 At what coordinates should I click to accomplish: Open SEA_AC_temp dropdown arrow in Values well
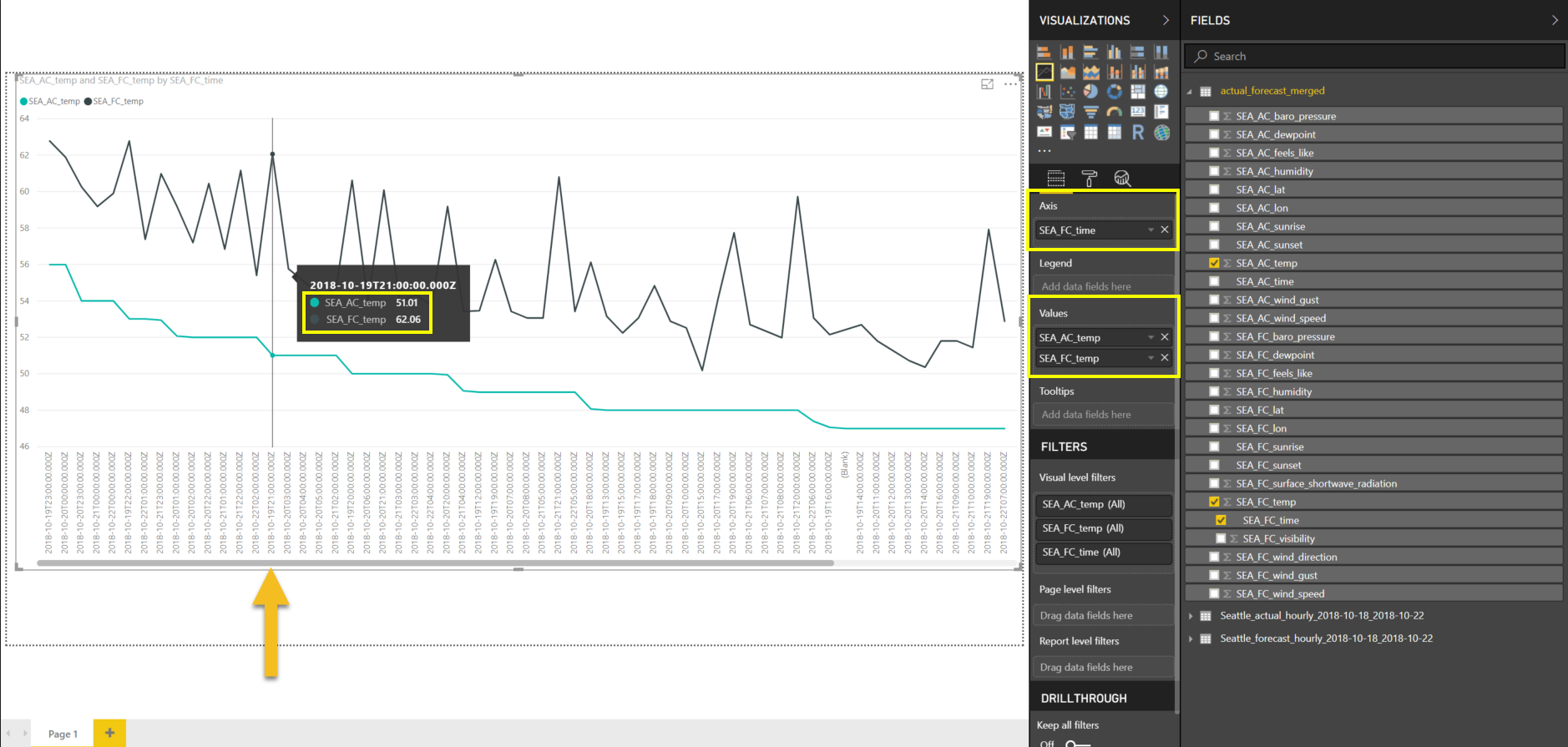(1151, 337)
